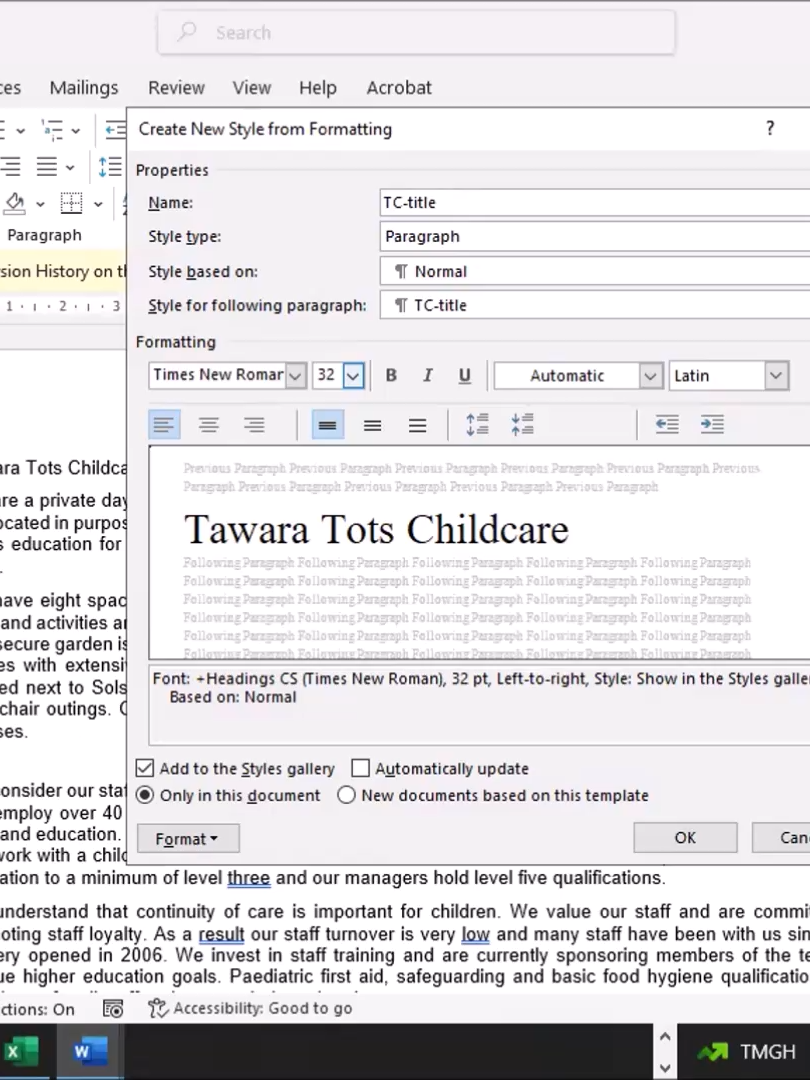
Task: Confirm the new style with OK
Action: pyautogui.click(x=685, y=838)
